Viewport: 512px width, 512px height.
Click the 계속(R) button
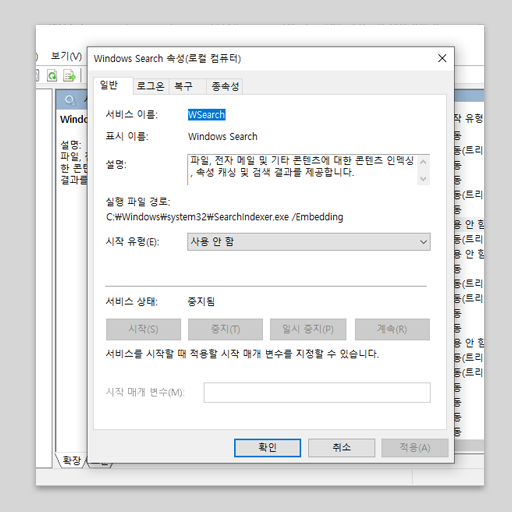coord(392,329)
